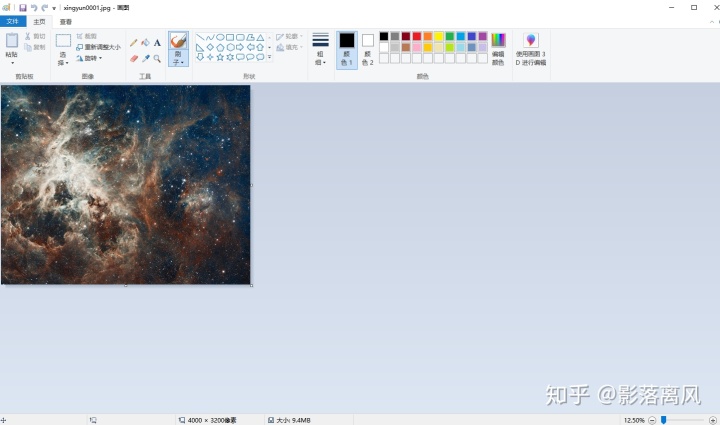This screenshot has width=720, height=425.
Task: Switch to the View (查看) tab
Action: coord(66,22)
